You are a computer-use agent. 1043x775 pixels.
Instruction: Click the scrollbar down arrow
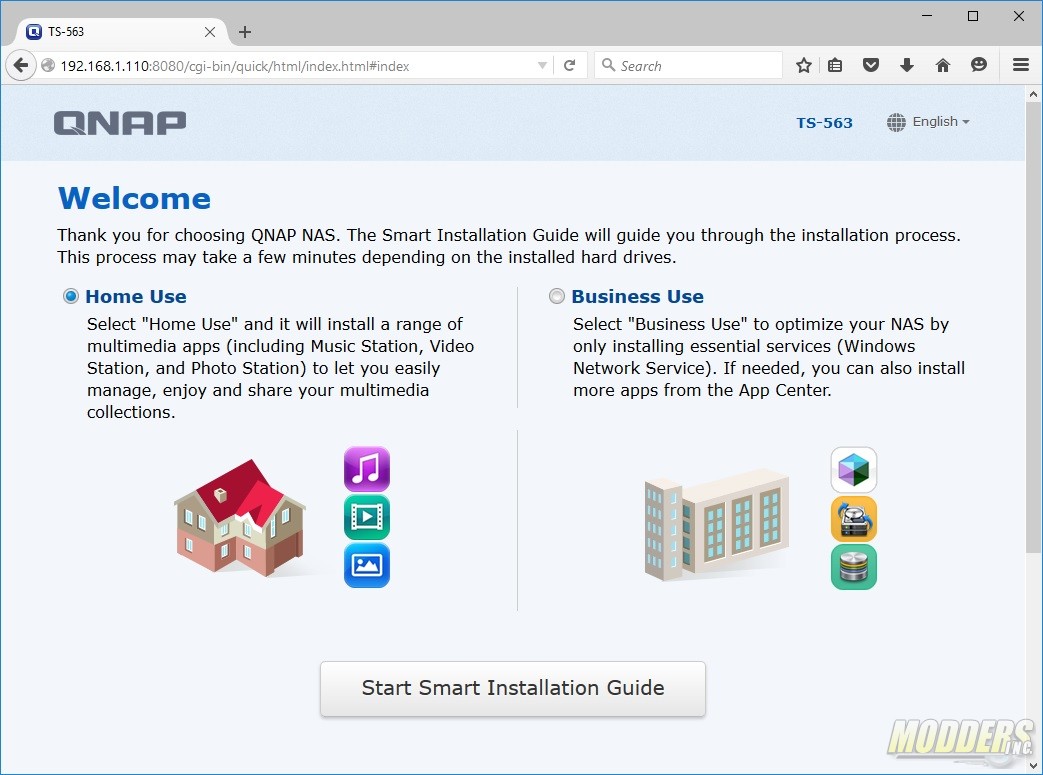[x=1033, y=766]
